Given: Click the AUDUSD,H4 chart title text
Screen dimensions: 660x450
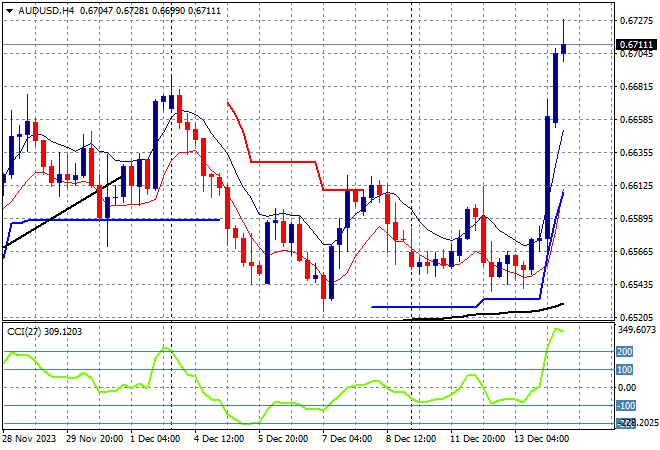Looking at the screenshot, I should (46, 11).
